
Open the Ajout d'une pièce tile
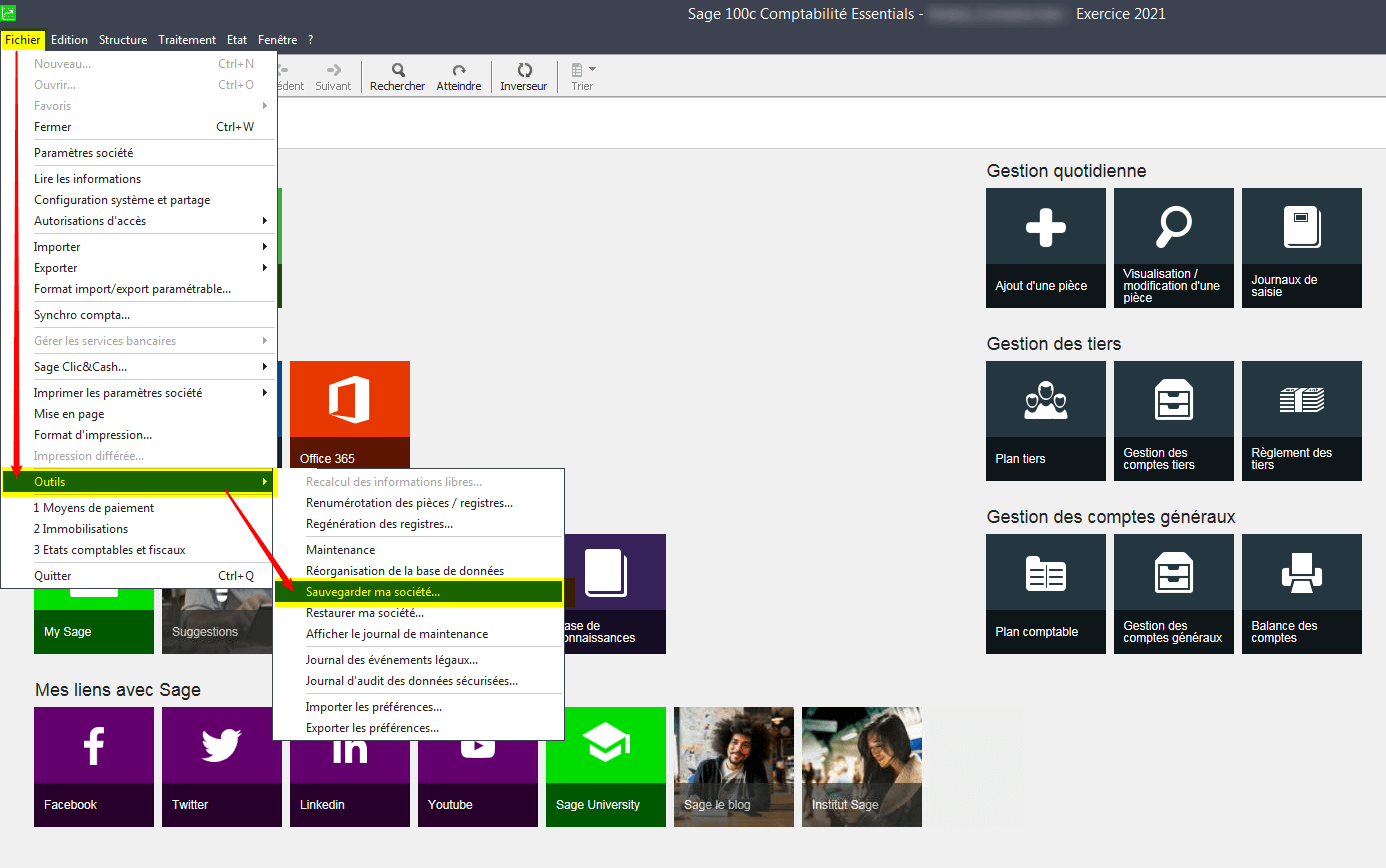1045,247
